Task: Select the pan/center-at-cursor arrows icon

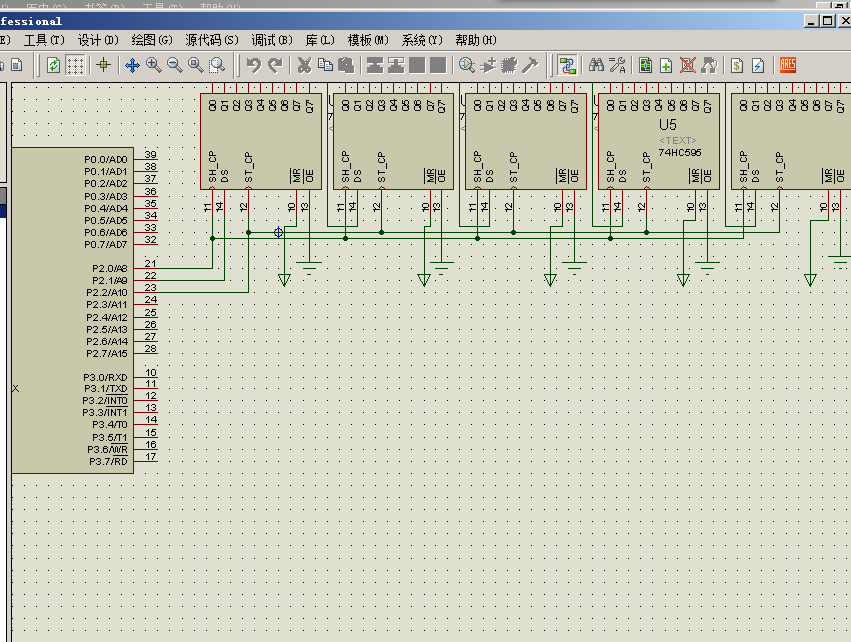Action: click(132, 66)
